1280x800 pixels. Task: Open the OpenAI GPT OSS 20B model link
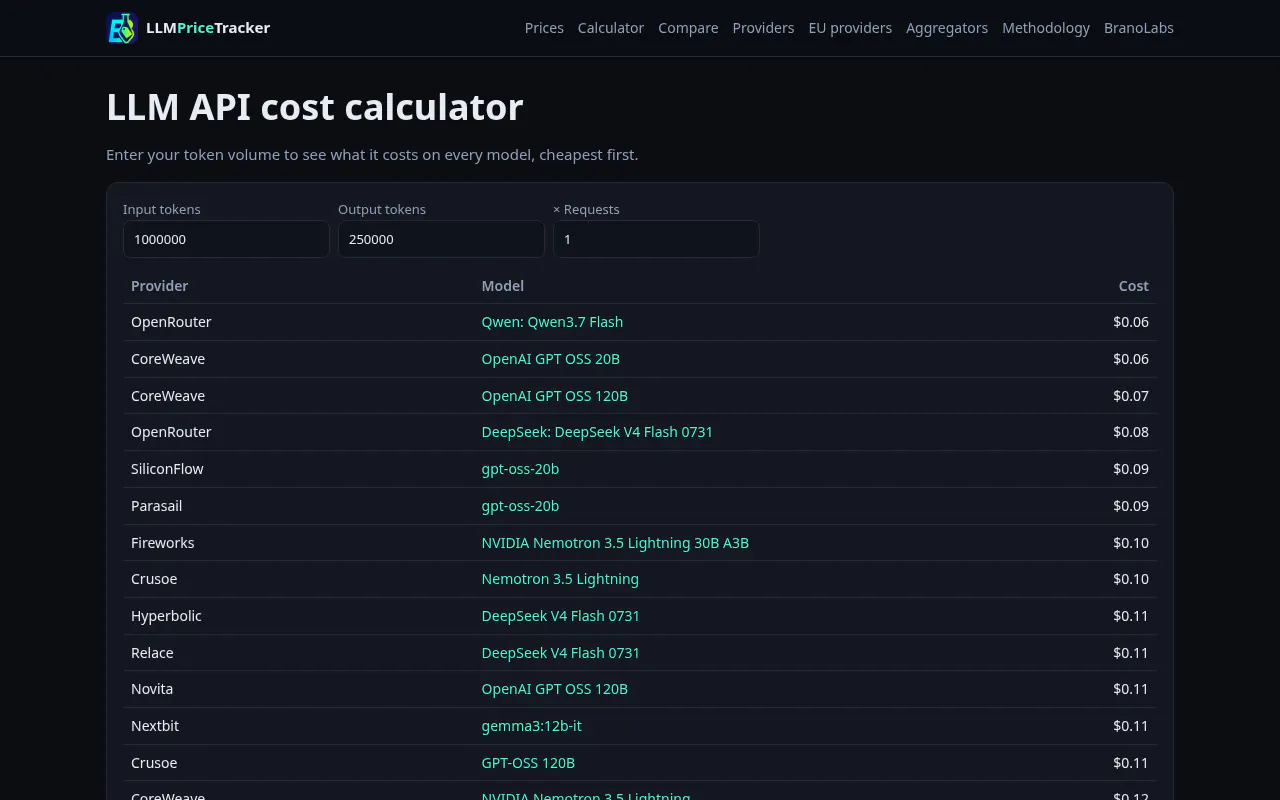coord(551,359)
